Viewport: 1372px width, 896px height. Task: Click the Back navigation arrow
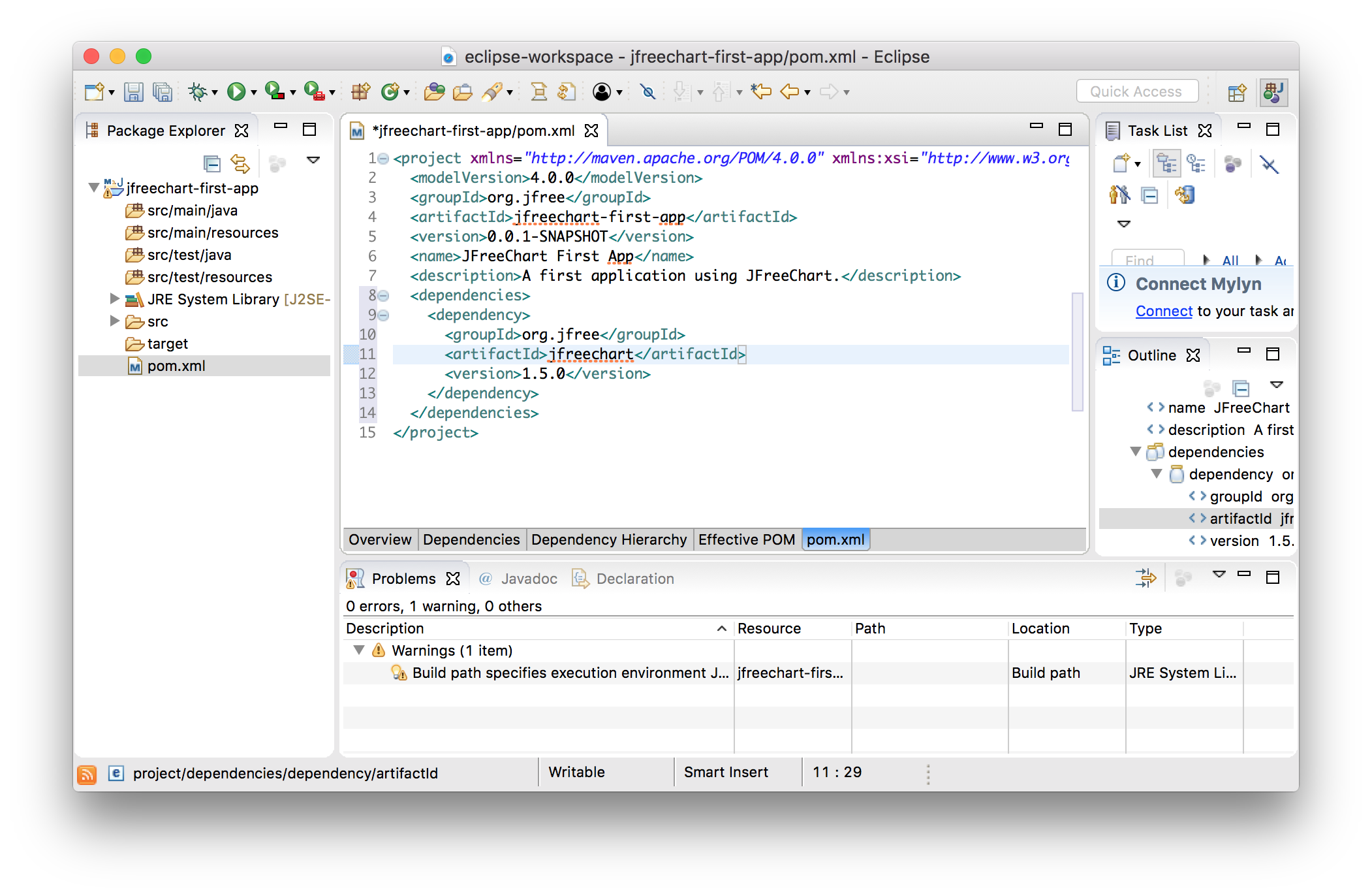click(x=790, y=91)
